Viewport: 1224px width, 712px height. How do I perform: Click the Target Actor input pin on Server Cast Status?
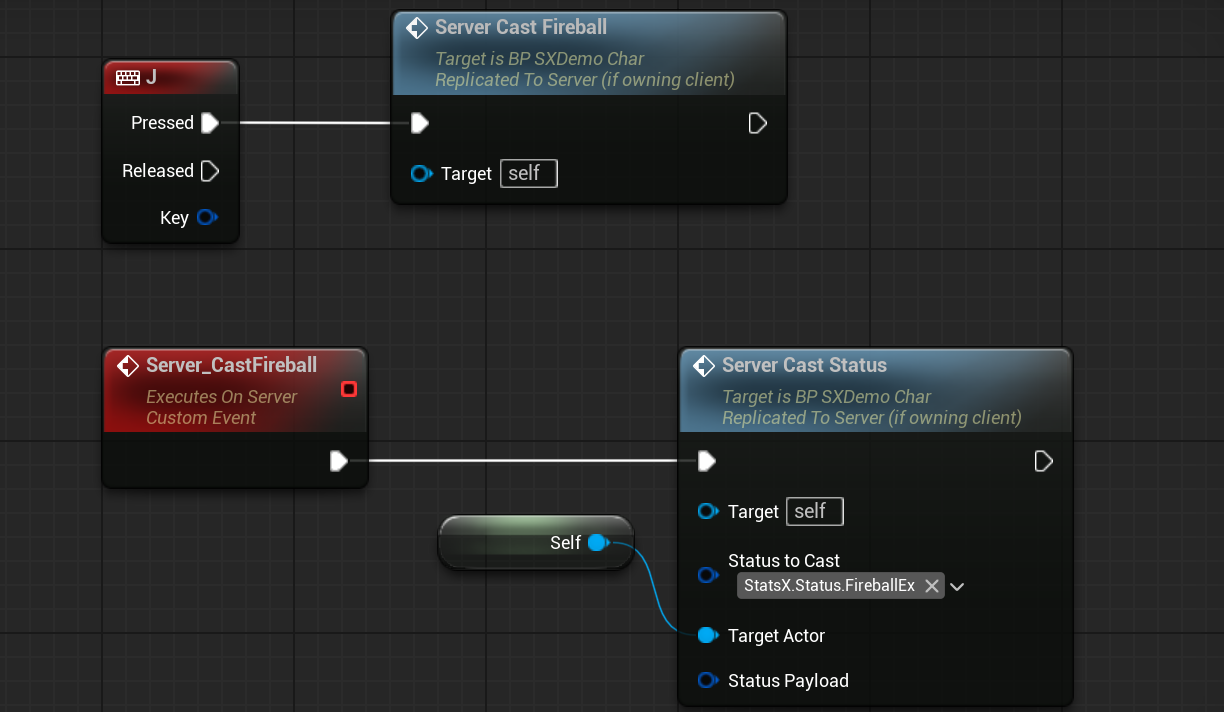coord(708,635)
